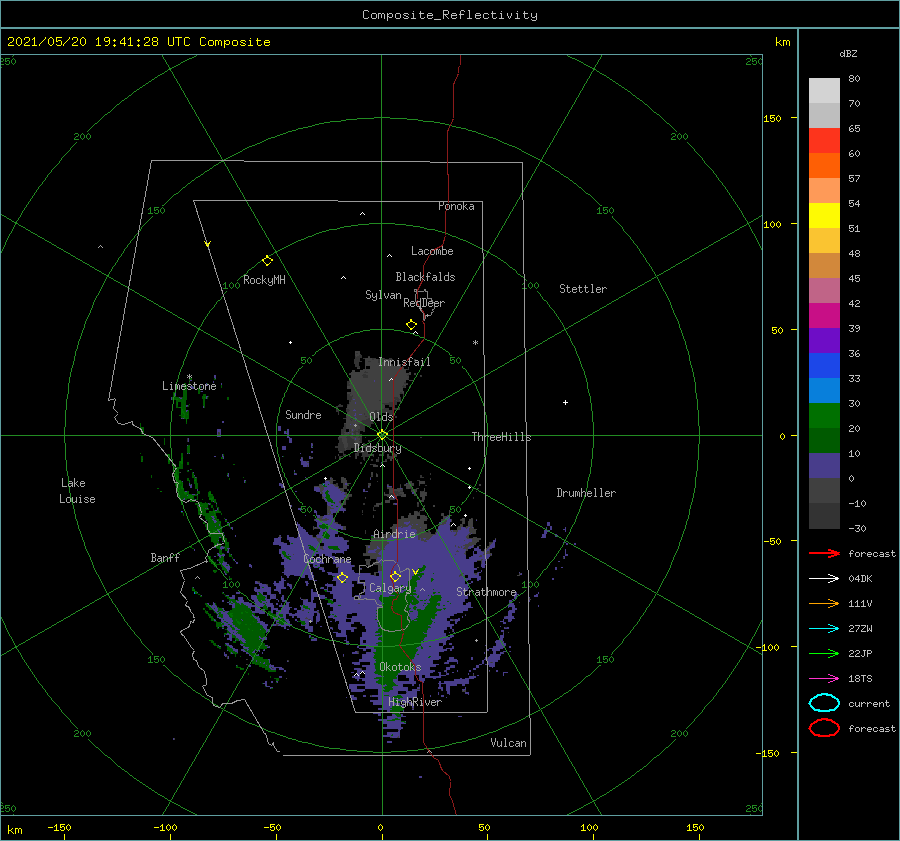Pick the orange 111V arrow symbol
Image resolution: width=900 pixels, height=841 pixels.
pyautogui.click(x=824, y=603)
